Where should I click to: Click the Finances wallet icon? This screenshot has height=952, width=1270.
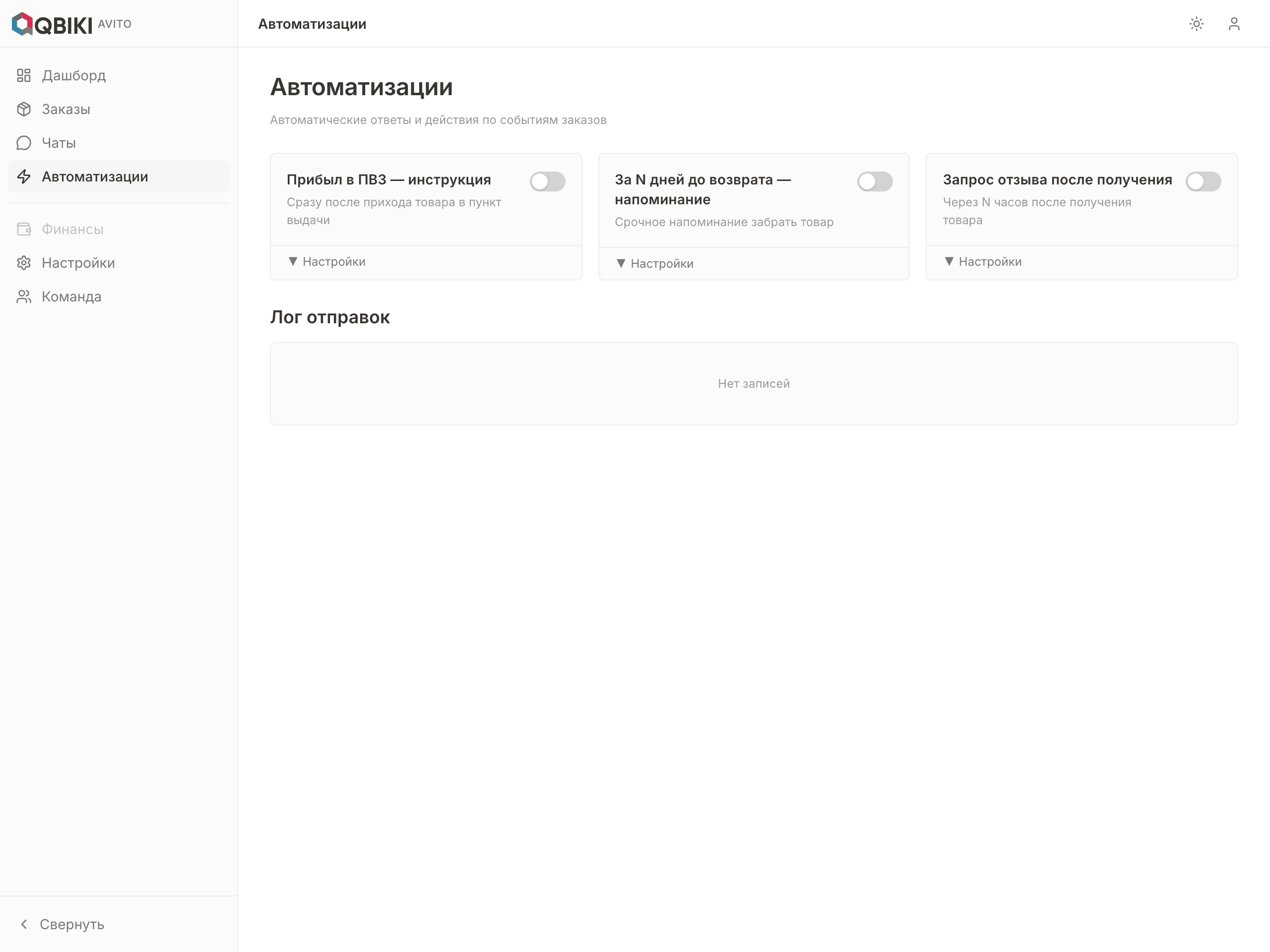click(23, 229)
